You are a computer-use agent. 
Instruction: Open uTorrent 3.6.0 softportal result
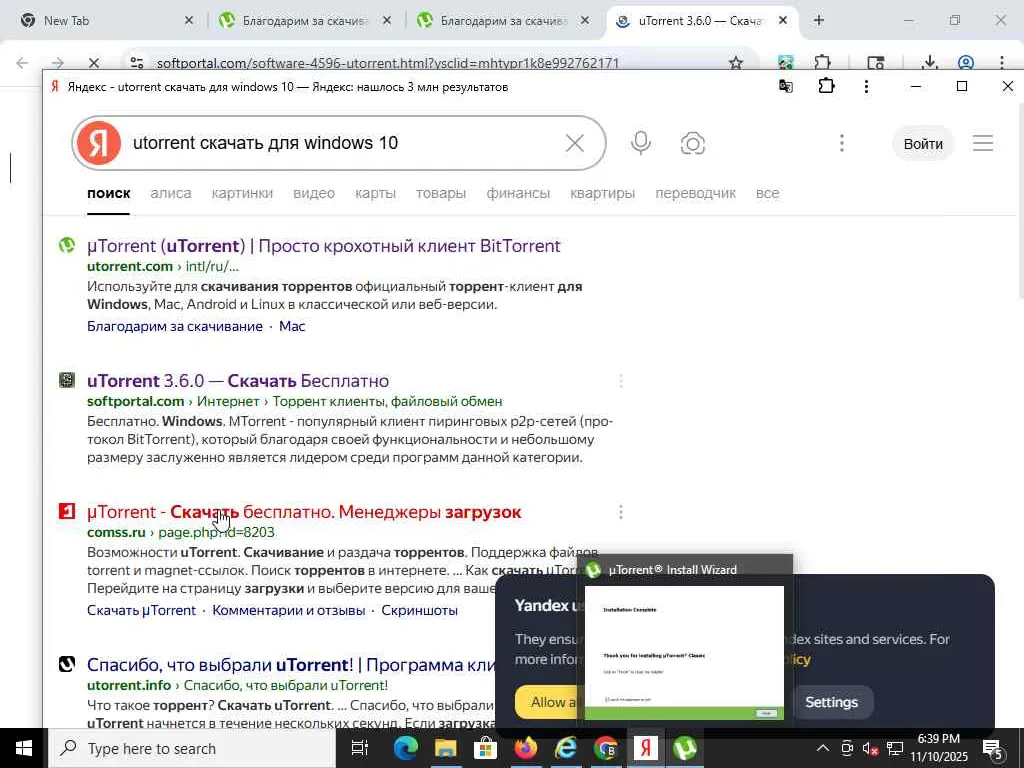click(238, 381)
